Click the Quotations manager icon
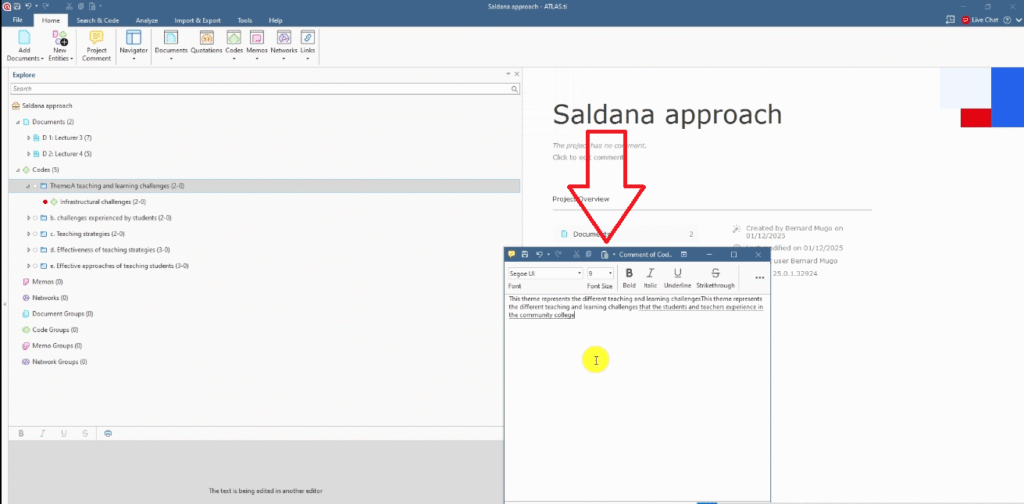 (x=206, y=40)
